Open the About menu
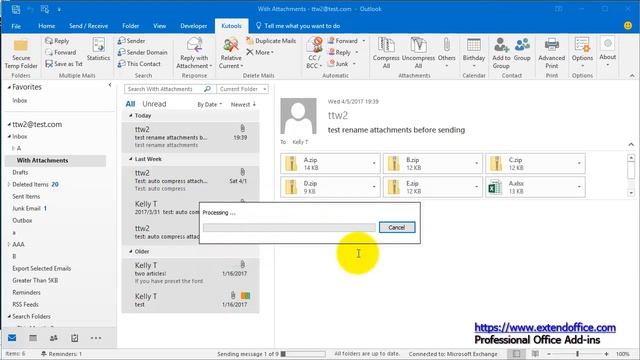The height and width of the screenshot is (360, 640). [607, 52]
